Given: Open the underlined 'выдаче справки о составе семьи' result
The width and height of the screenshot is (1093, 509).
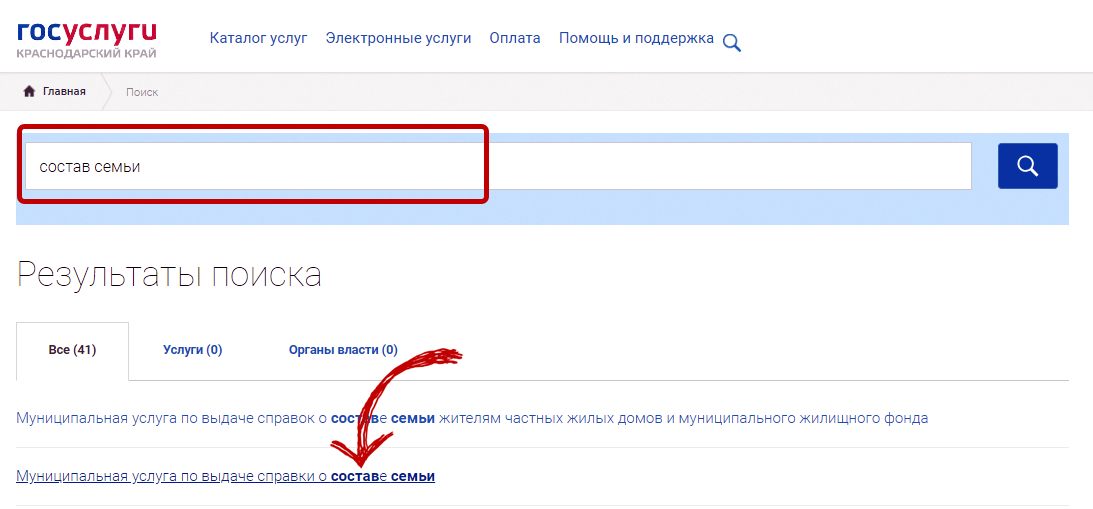Looking at the screenshot, I should (225, 477).
